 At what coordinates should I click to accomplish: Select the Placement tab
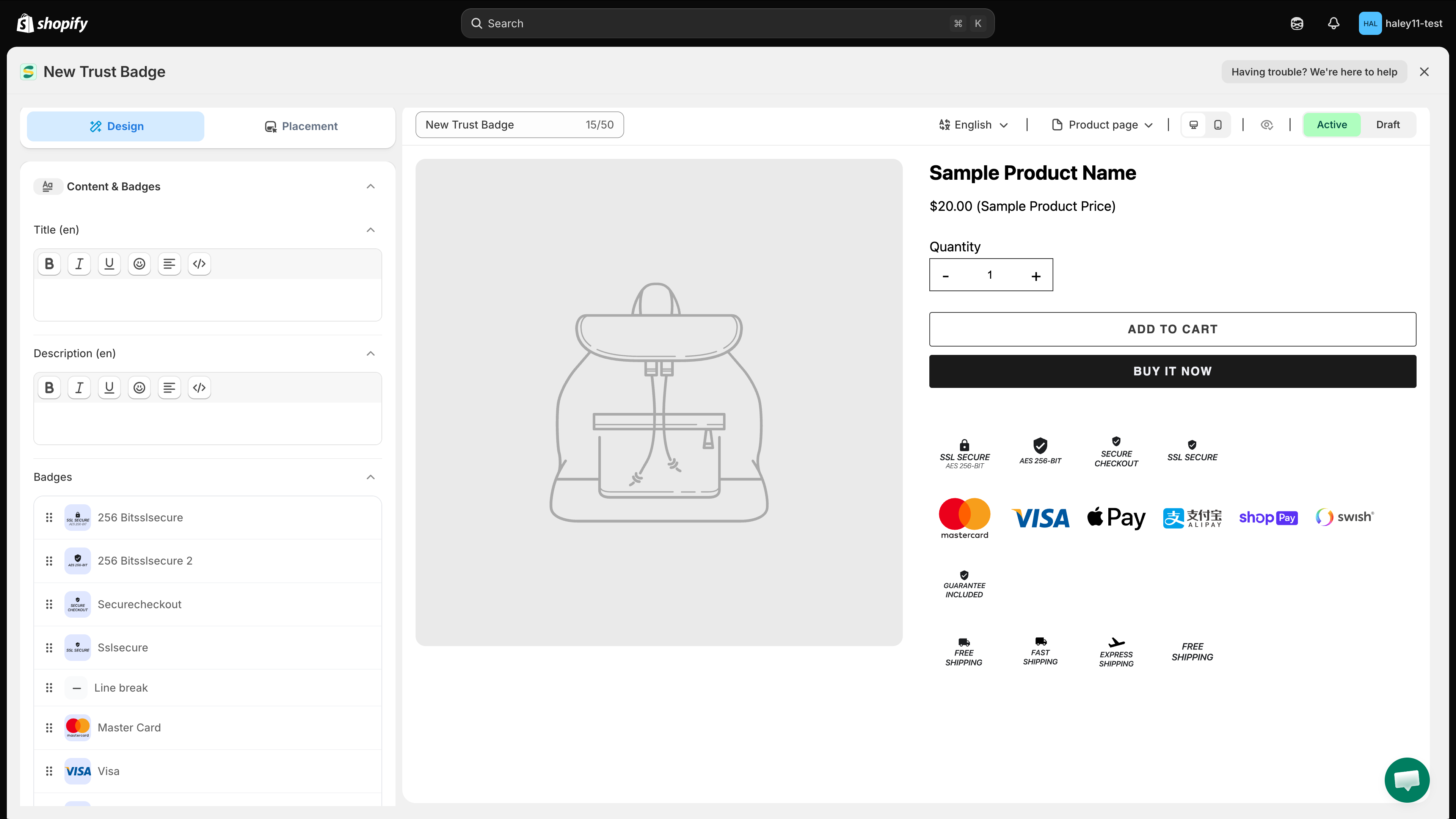coord(301,126)
